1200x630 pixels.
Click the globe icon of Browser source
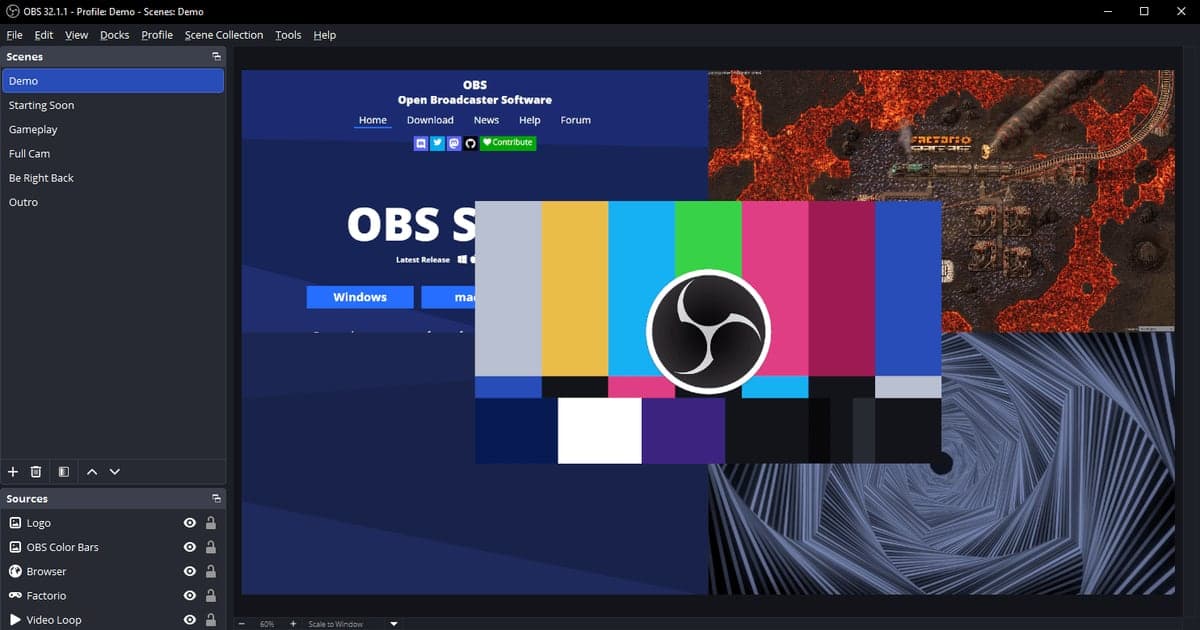15,571
